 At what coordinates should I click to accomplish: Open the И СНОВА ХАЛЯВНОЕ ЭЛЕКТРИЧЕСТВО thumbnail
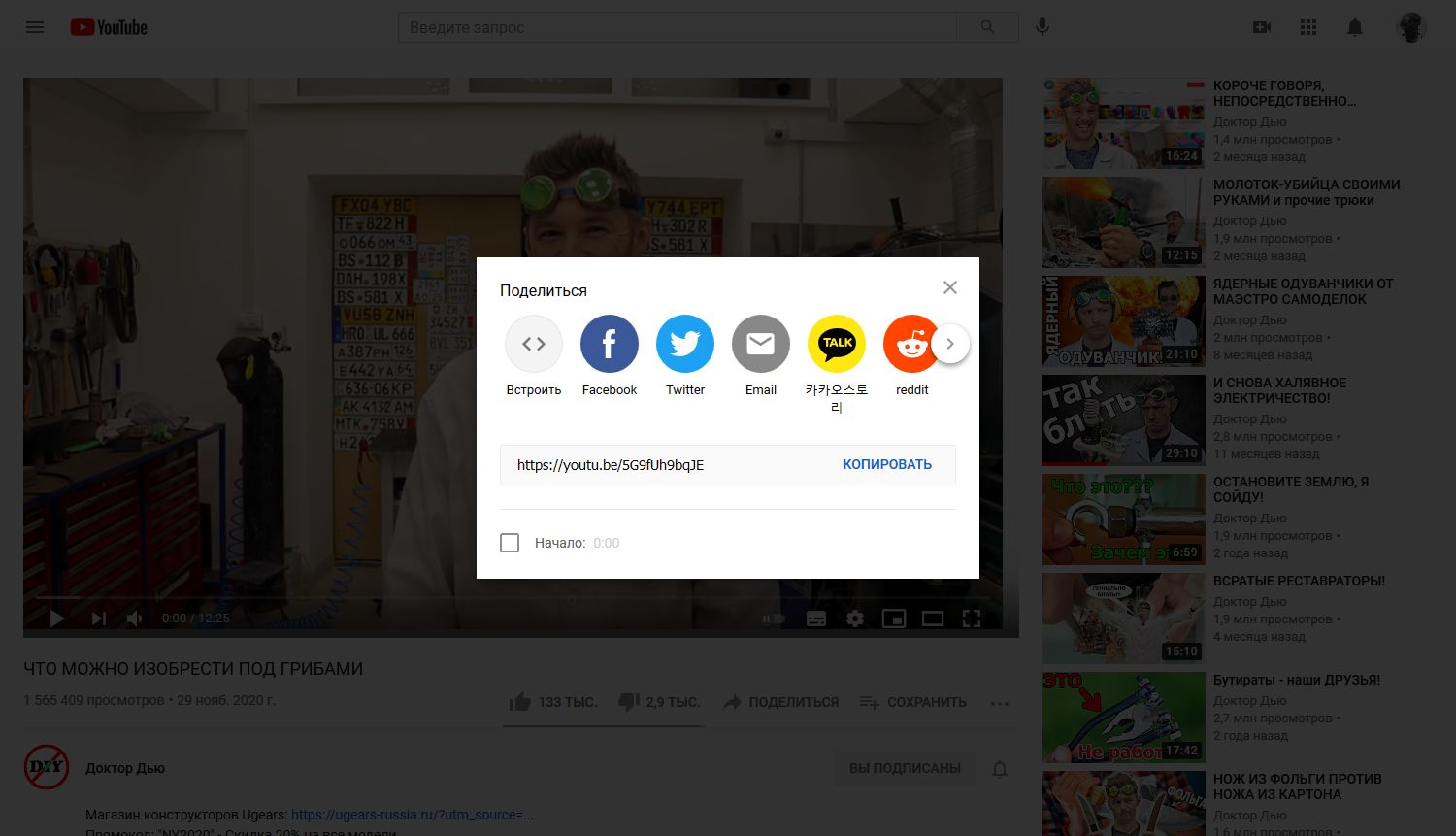pyautogui.click(x=1124, y=420)
